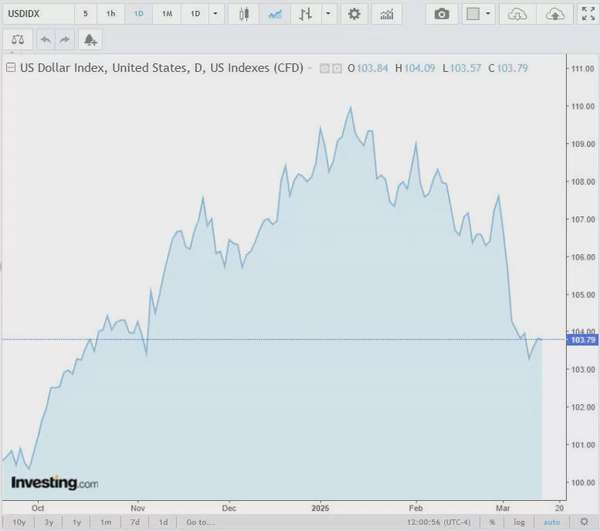Select the area chart style icon
The image size is (600, 531).
pyautogui.click(x=275, y=14)
